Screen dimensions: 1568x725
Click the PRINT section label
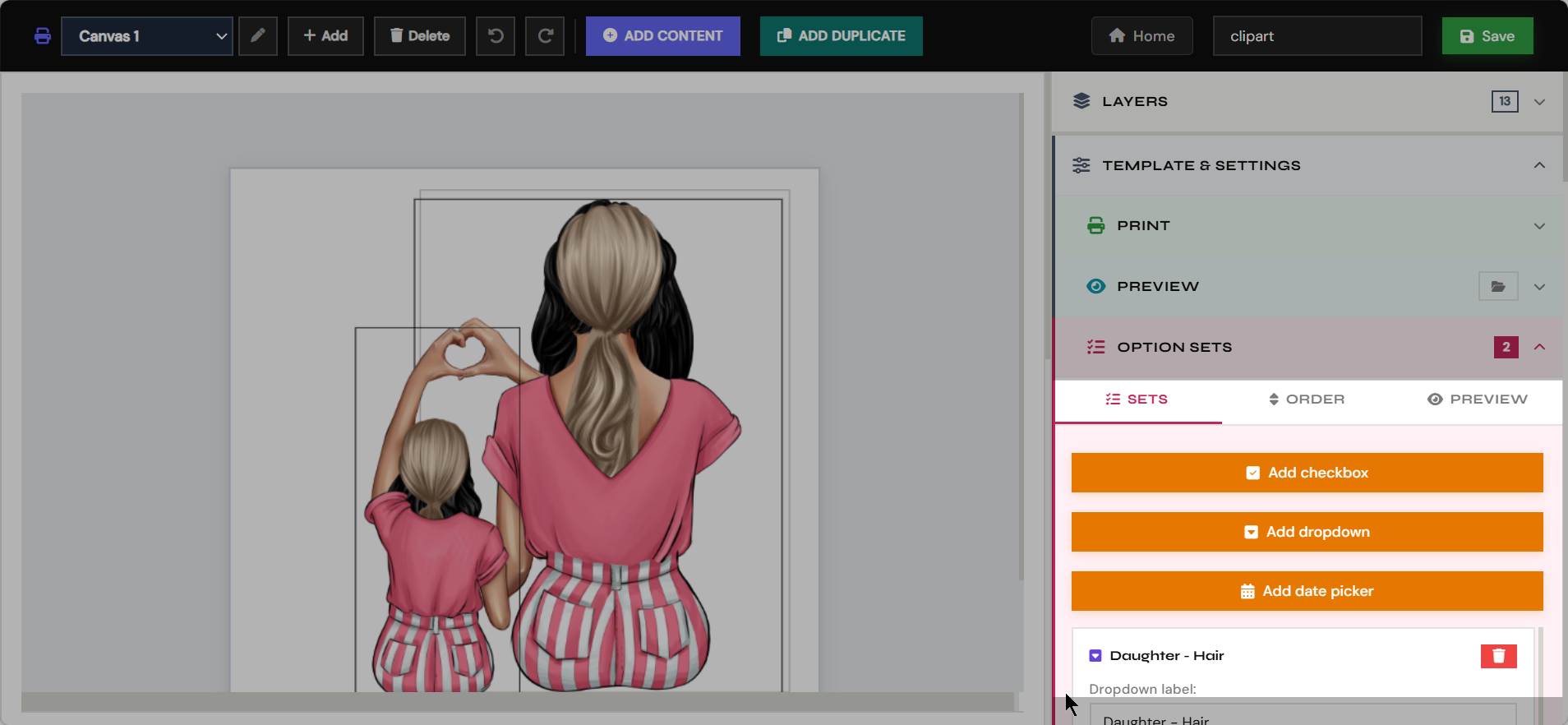[1143, 225]
